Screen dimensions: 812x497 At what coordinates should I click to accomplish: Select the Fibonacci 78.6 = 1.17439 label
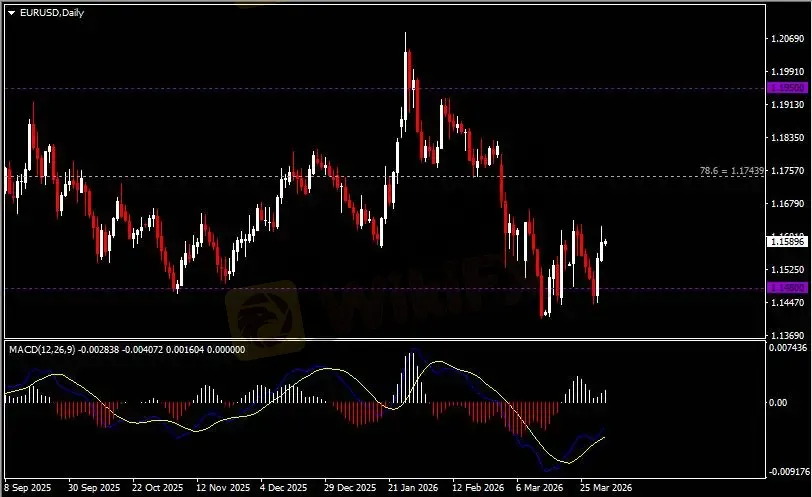734,171
